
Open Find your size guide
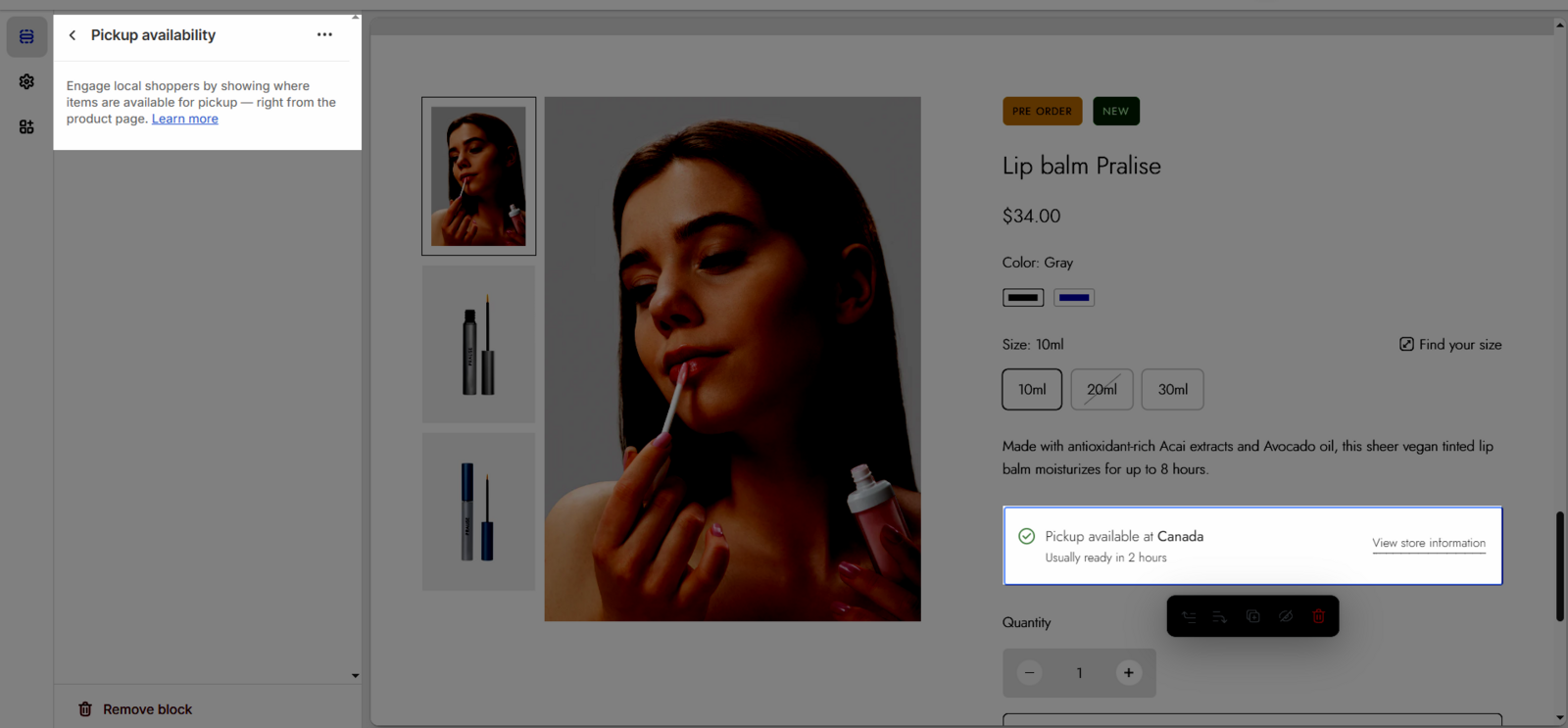click(x=1450, y=345)
